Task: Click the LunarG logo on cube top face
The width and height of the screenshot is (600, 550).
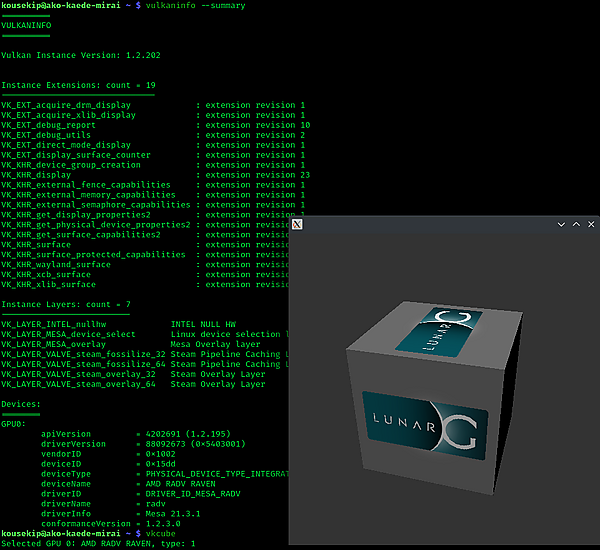Action: click(x=439, y=331)
